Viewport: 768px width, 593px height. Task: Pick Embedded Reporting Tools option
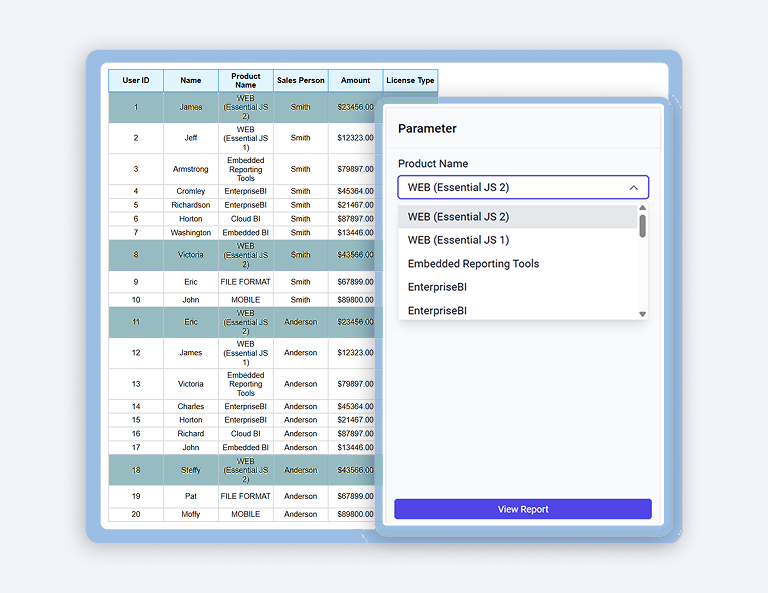click(518, 263)
